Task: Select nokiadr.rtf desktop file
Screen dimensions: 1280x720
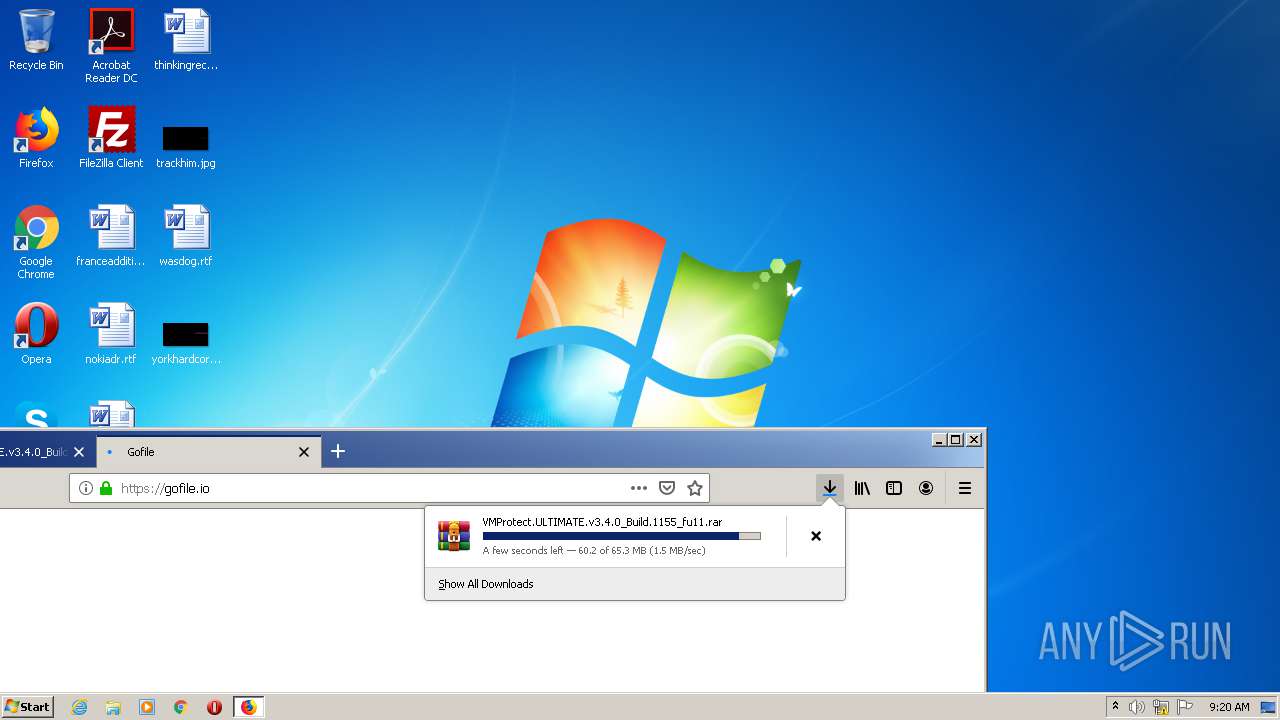Action: click(111, 334)
